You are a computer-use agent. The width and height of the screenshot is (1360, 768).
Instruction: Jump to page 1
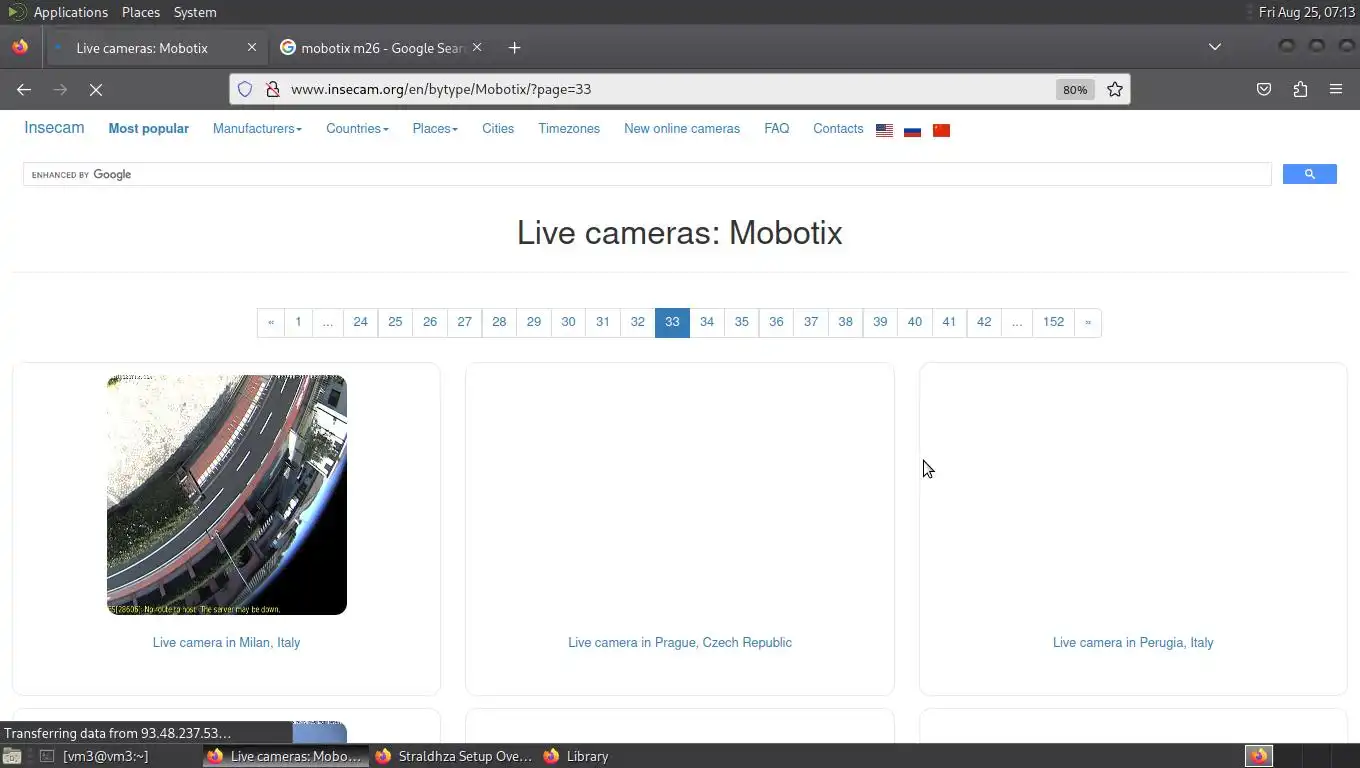[x=298, y=322]
